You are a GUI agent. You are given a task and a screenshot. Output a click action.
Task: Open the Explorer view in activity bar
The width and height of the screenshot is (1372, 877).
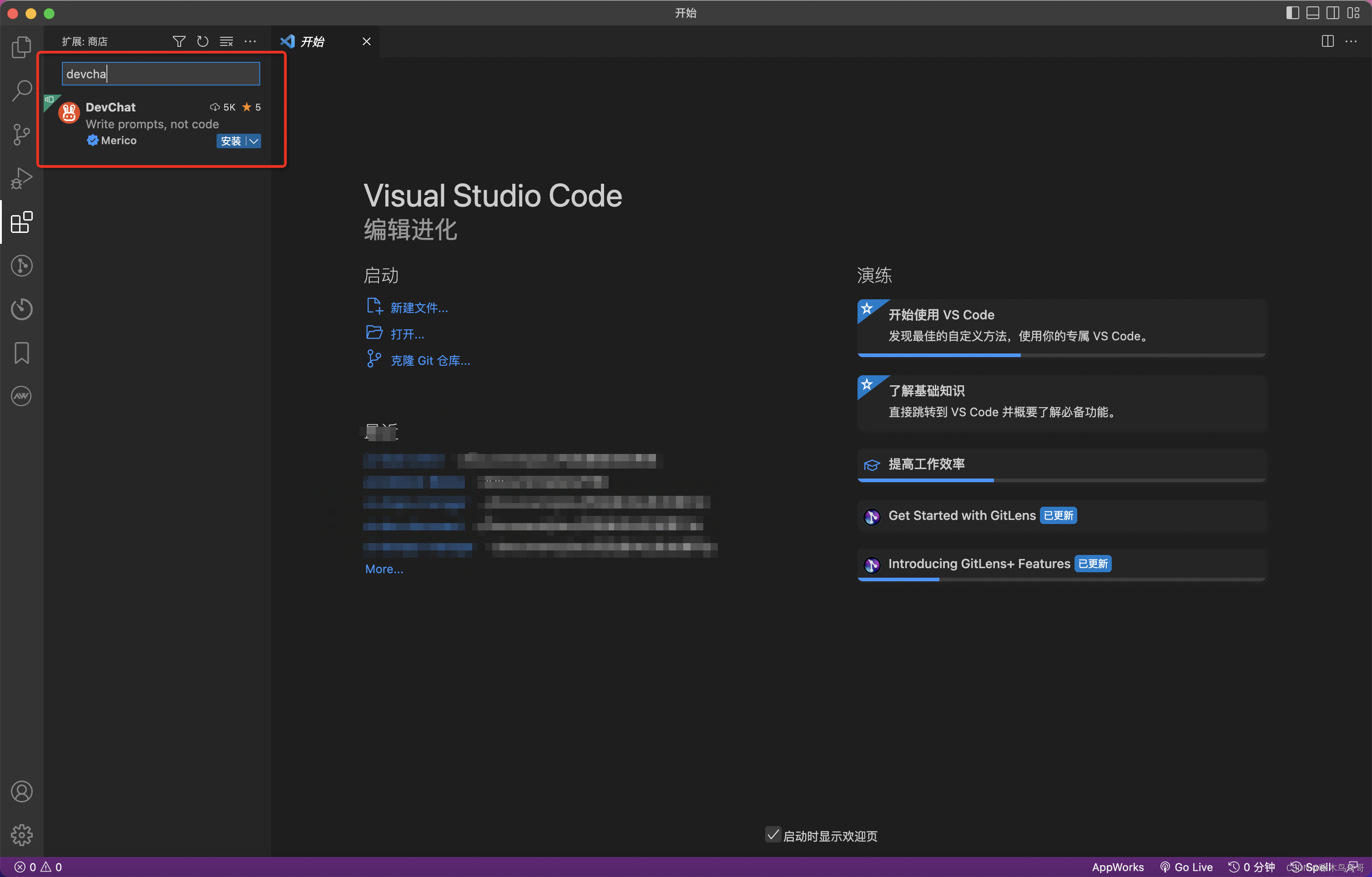click(x=22, y=47)
